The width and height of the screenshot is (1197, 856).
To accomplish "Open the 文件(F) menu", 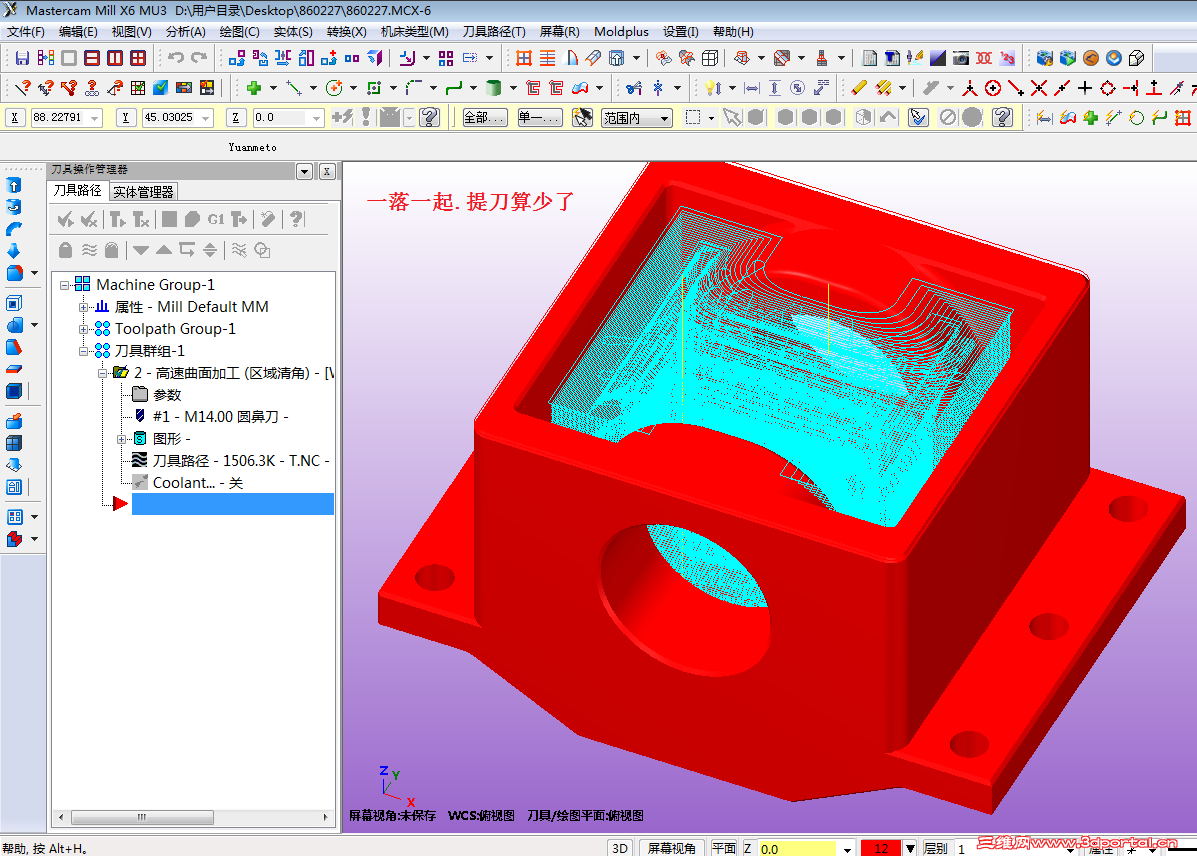I will pos(25,31).
